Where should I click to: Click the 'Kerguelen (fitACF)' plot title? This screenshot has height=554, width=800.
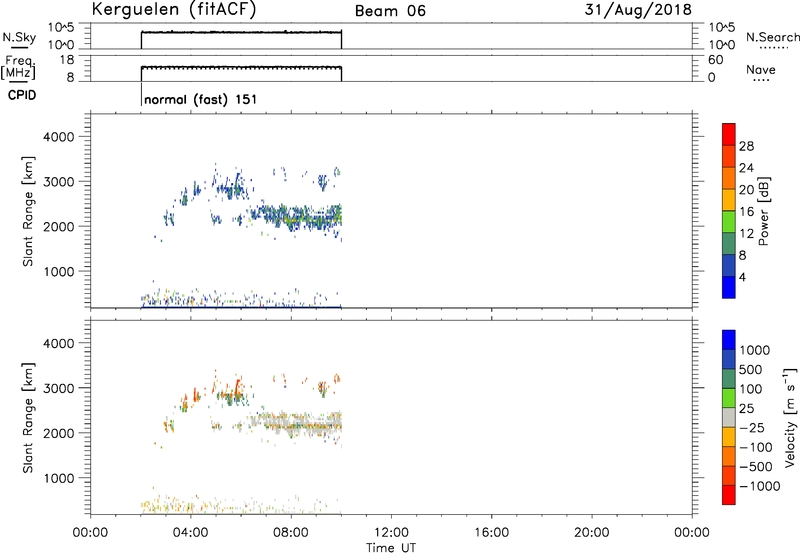click(173, 10)
